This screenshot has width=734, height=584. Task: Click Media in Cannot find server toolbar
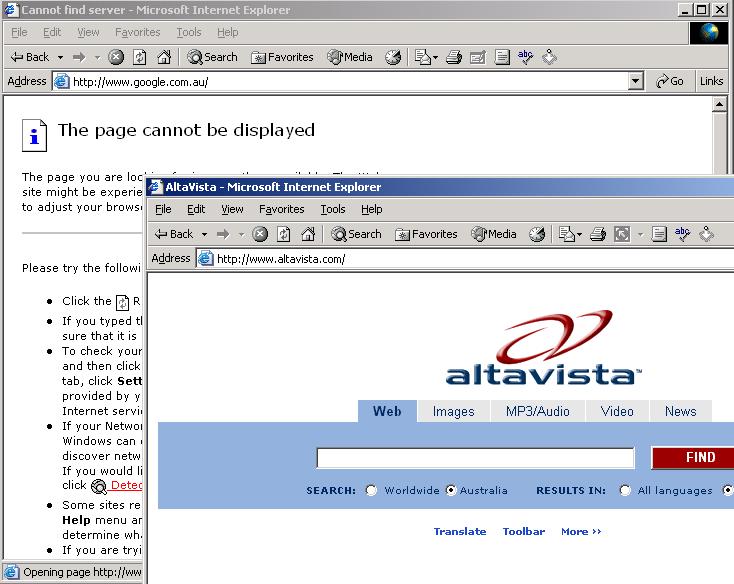pos(350,57)
